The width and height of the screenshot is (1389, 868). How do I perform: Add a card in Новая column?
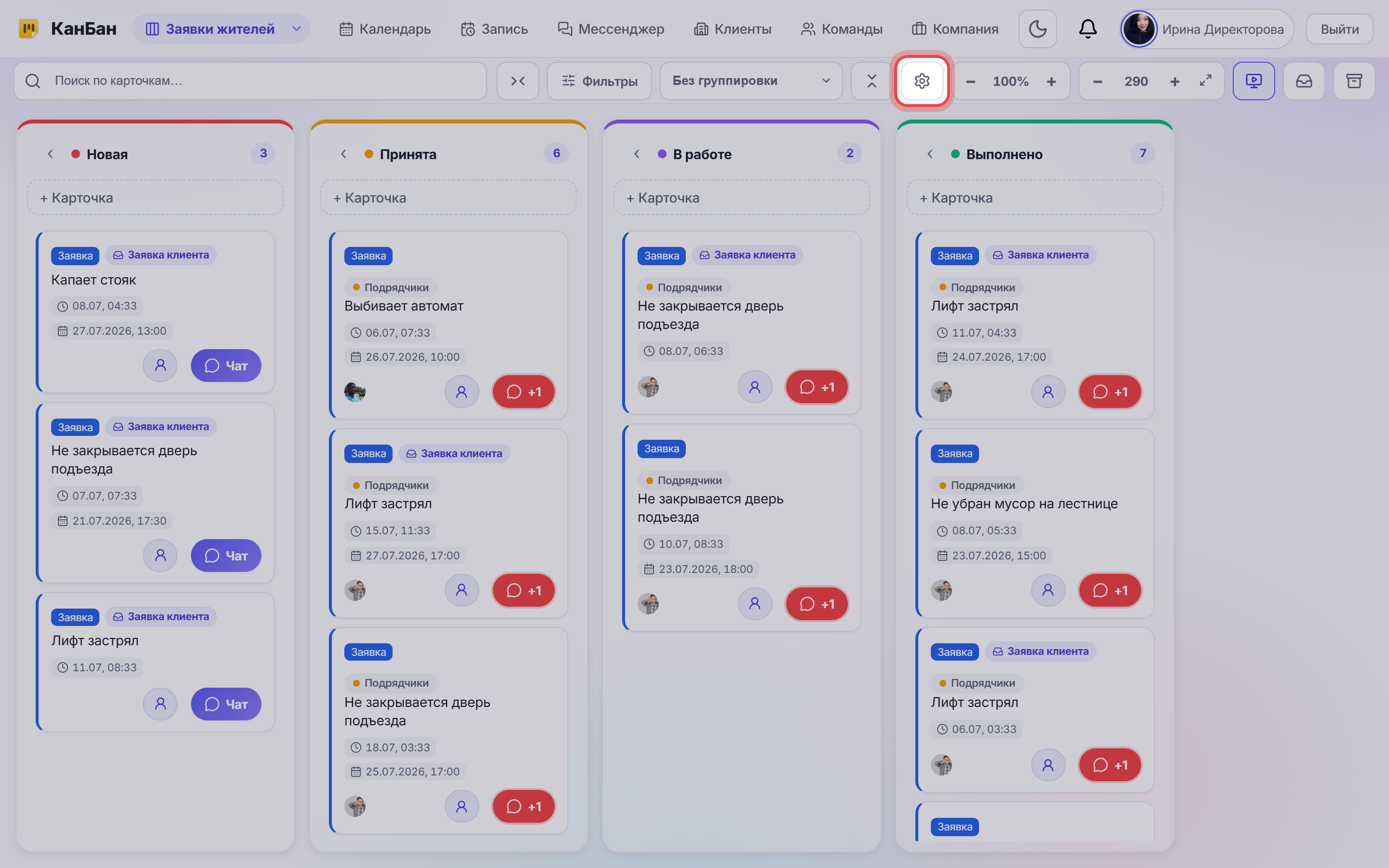[155, 198]
